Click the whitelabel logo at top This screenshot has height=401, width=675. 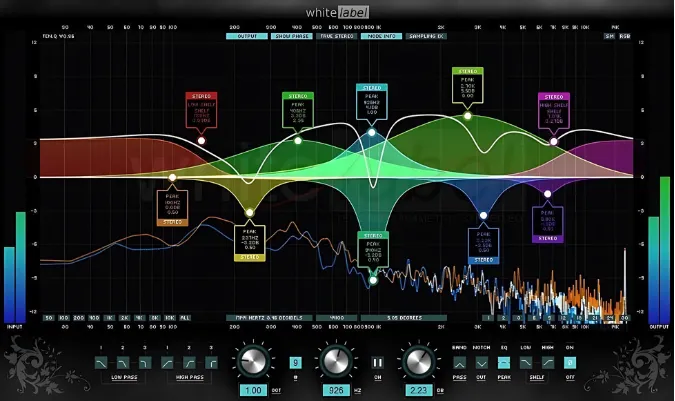[x=337, y=12]
